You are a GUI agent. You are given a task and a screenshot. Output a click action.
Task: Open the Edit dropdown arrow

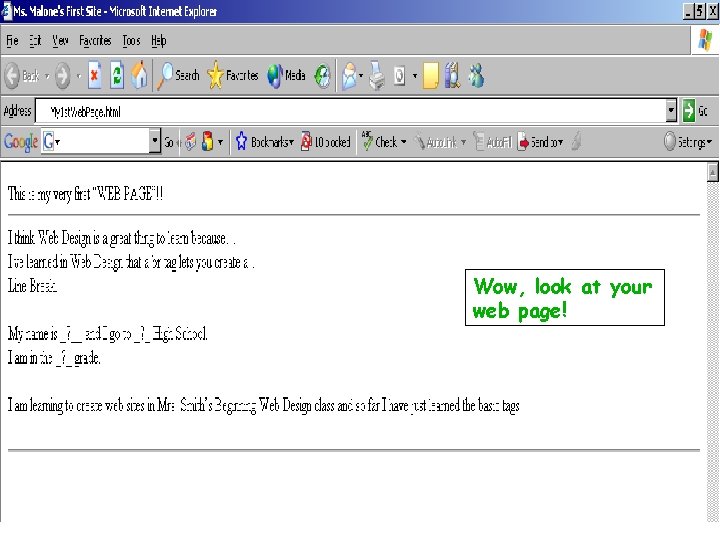tap(415, 76)
